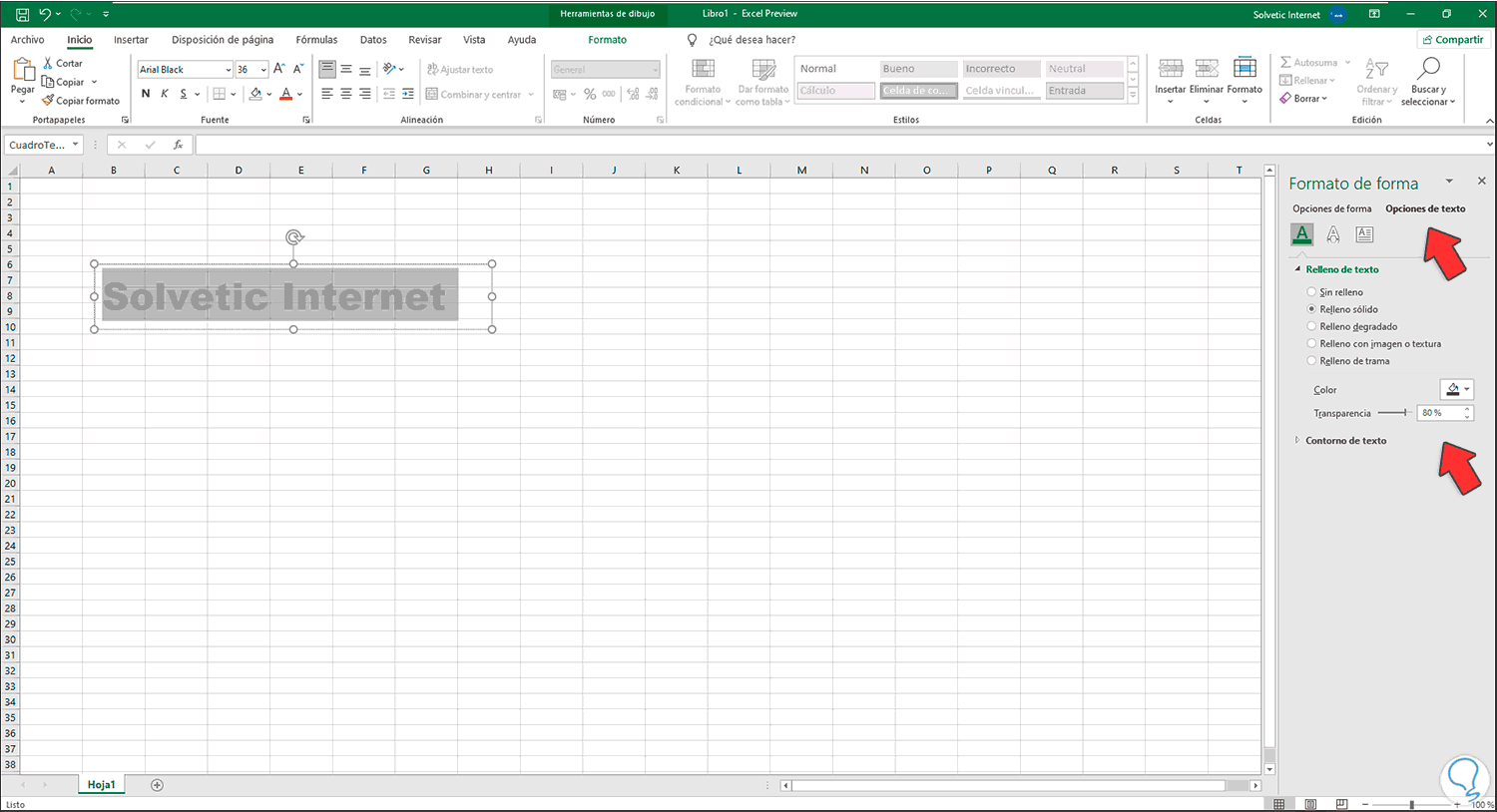Click the Save icon in the title bar
Screen dimensions: 1497x812
(22, 15)
